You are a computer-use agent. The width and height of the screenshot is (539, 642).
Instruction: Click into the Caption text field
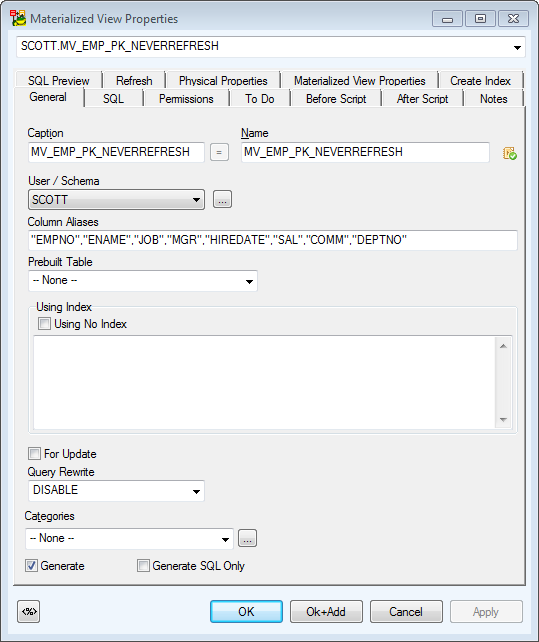[116, 152]
